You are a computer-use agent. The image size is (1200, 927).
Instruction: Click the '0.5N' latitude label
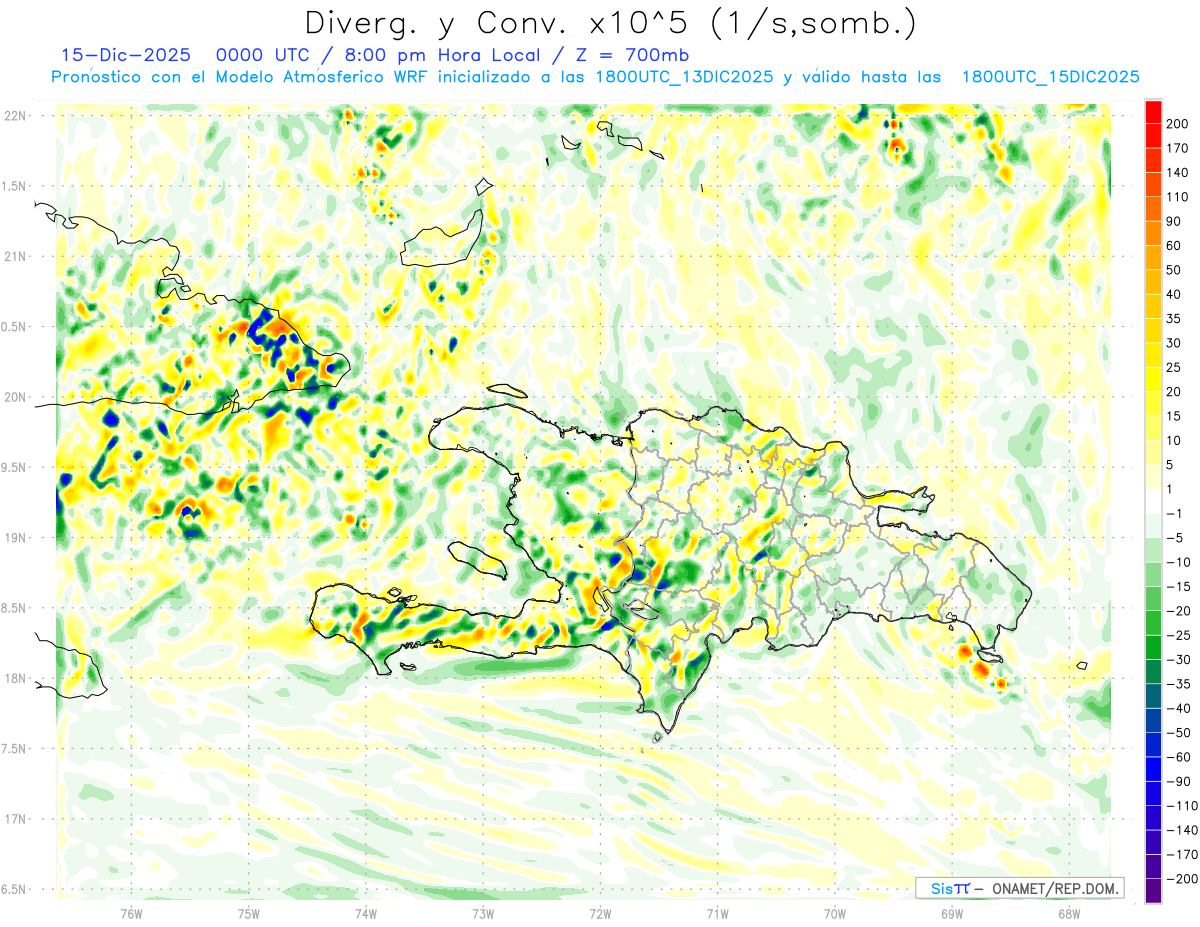15,327
